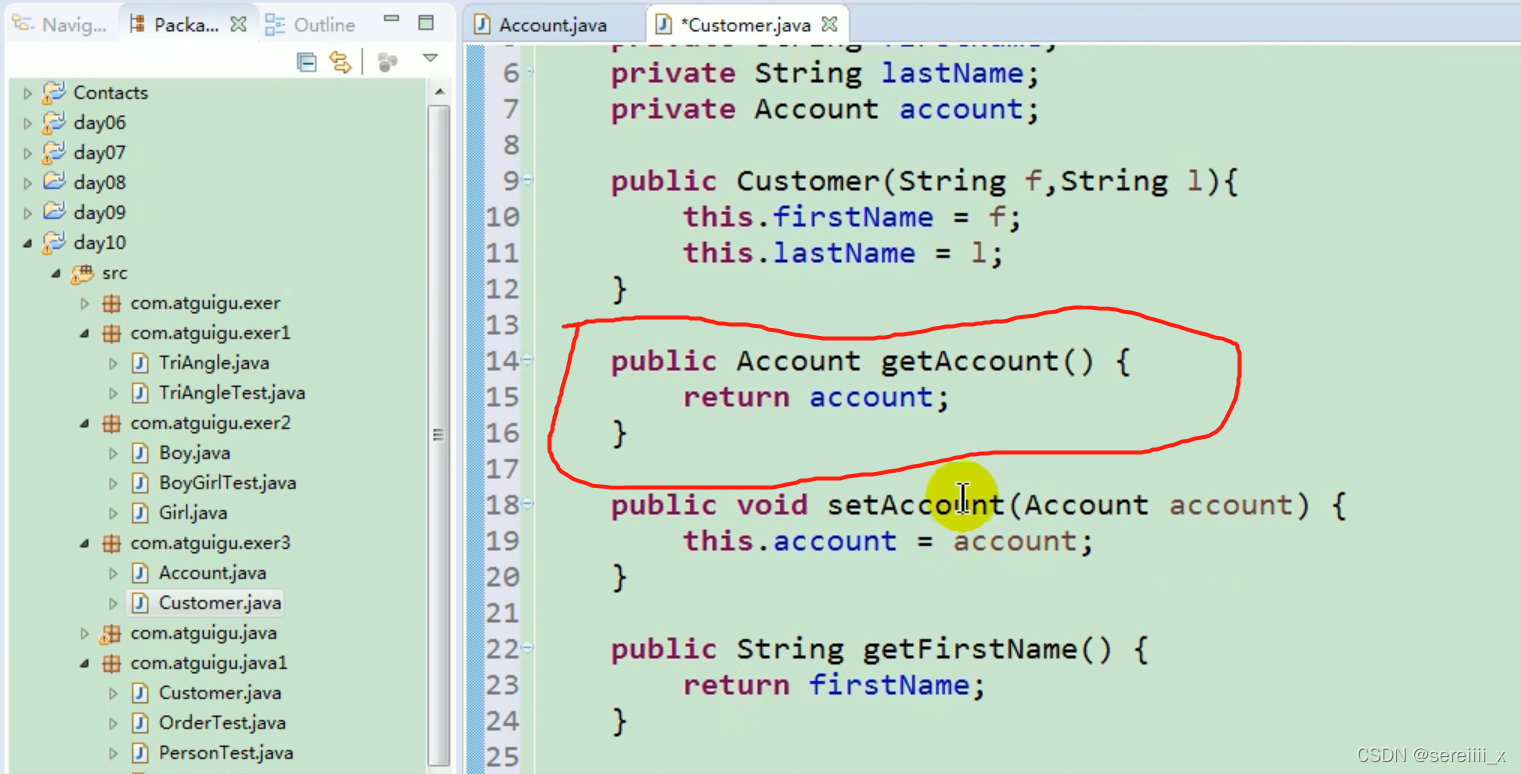Fold the getFirstName method at line 22

pos(529,649)
